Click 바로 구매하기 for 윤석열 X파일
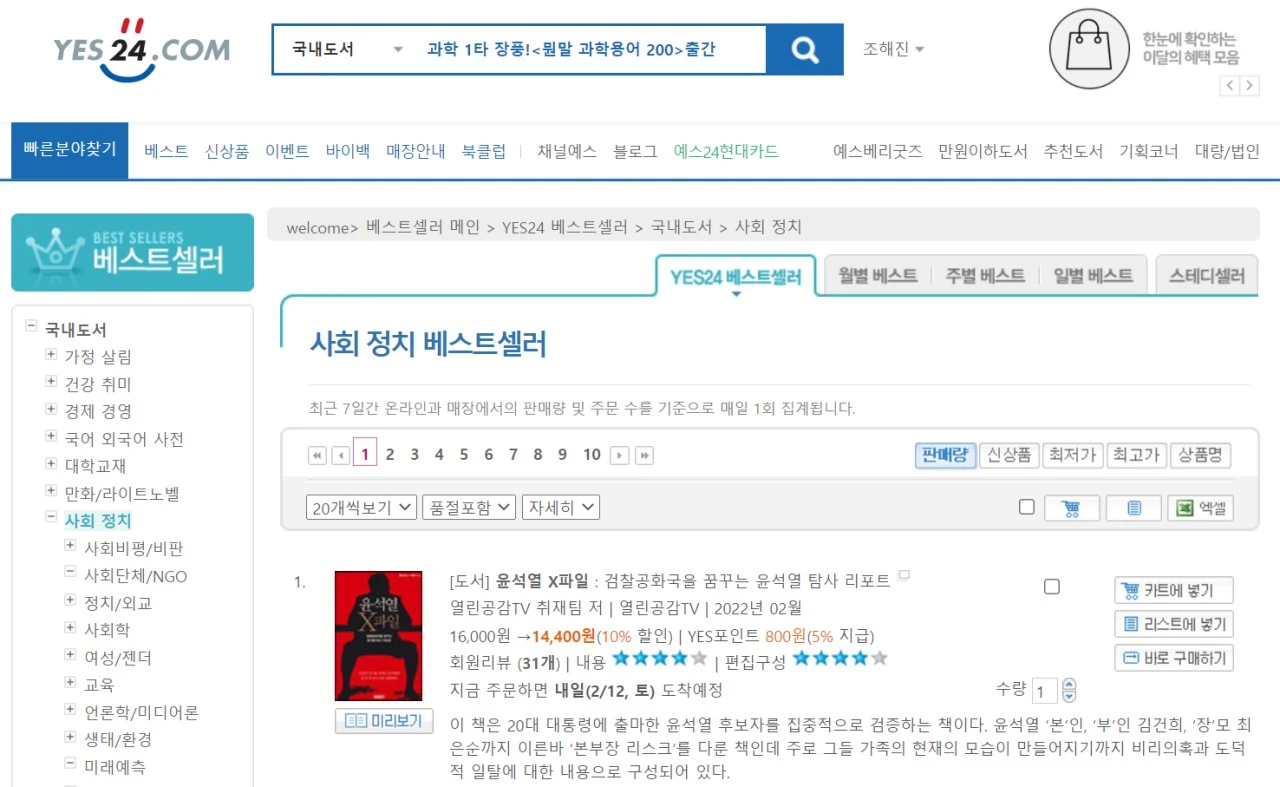The height and width of the screenshot is (787, 1280). (1174, 658)
